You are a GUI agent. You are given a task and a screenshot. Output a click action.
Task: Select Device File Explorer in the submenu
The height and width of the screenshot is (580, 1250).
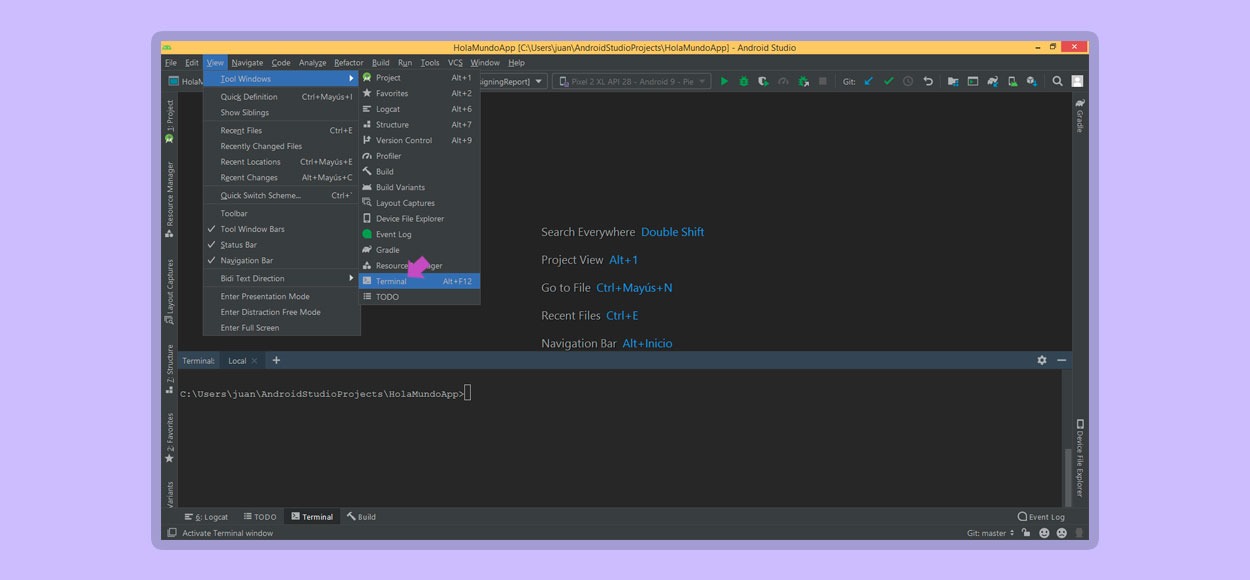[420, 218]
